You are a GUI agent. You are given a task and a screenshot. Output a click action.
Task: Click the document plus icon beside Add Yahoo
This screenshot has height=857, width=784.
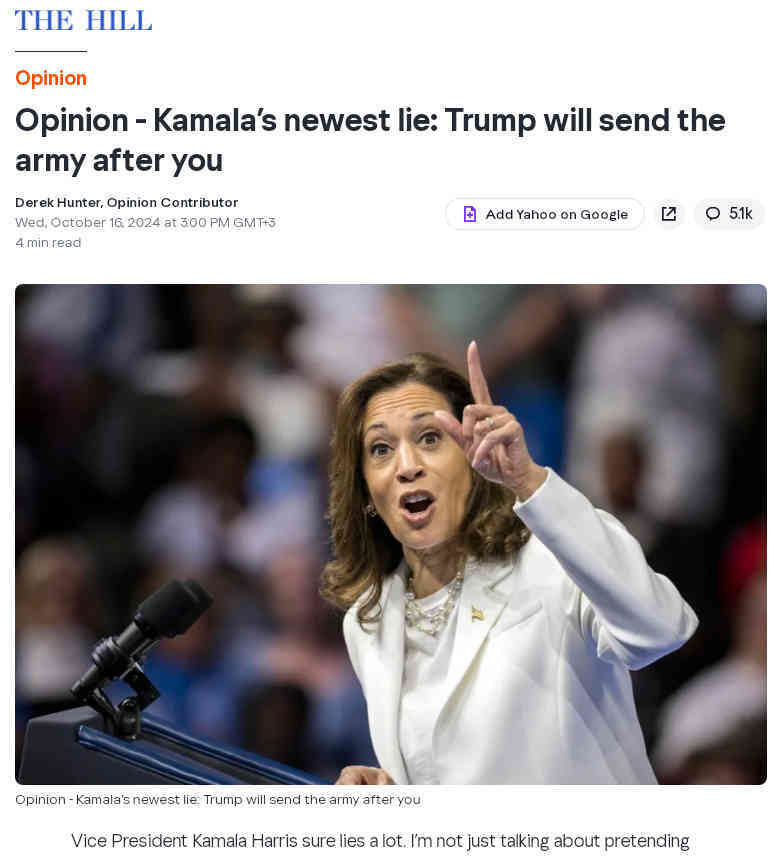pos(470,214)
